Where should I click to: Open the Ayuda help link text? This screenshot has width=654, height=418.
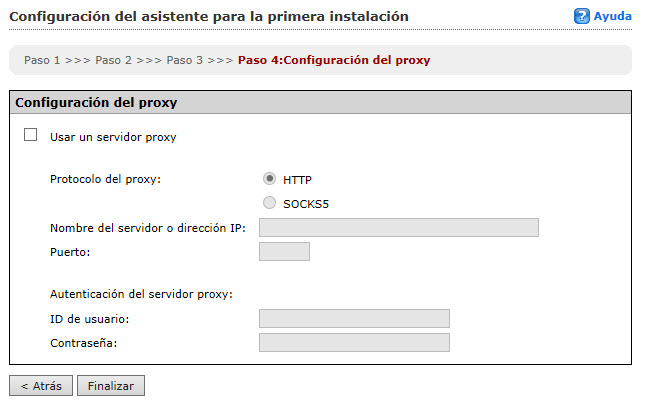tap(612, 17)
